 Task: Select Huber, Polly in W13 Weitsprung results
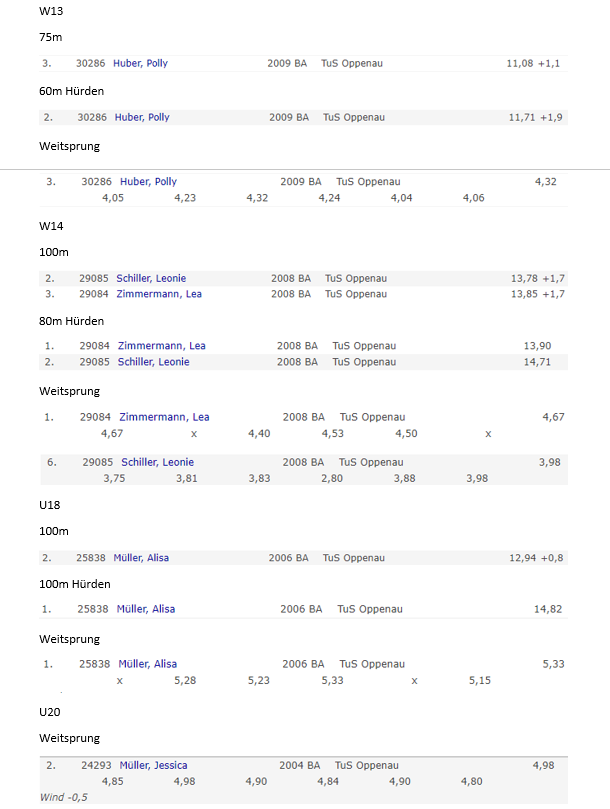(148, 182)
